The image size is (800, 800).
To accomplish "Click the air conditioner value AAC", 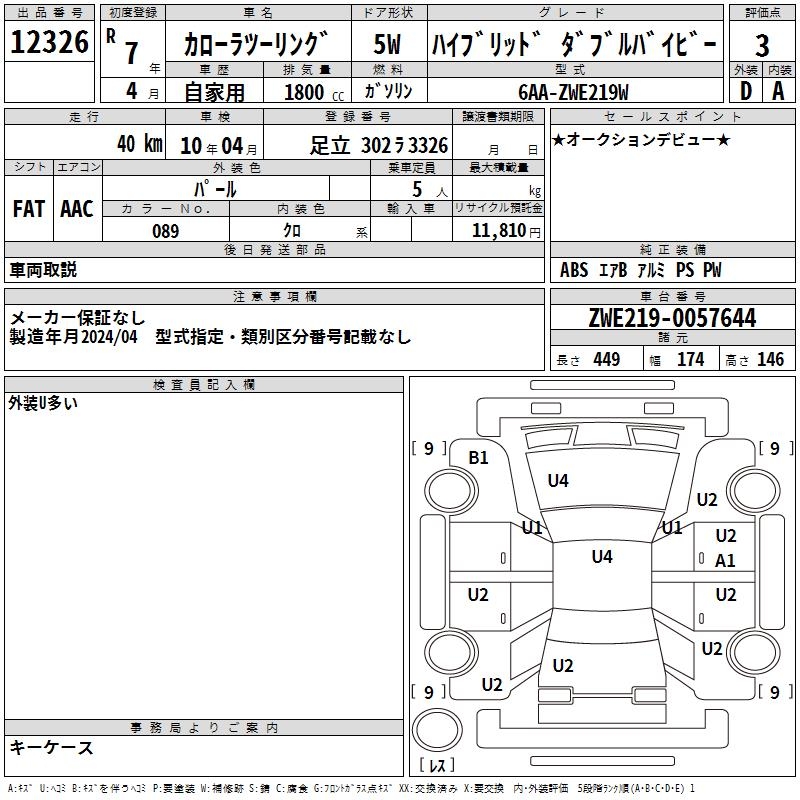I will [x=77, y=209].
